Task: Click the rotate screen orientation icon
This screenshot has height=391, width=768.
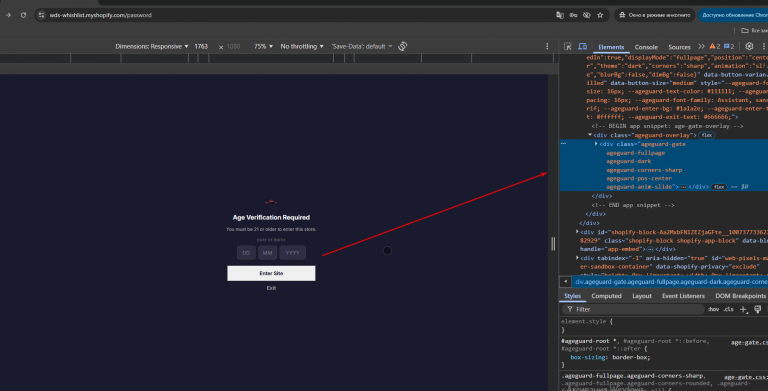Action: 403,46
